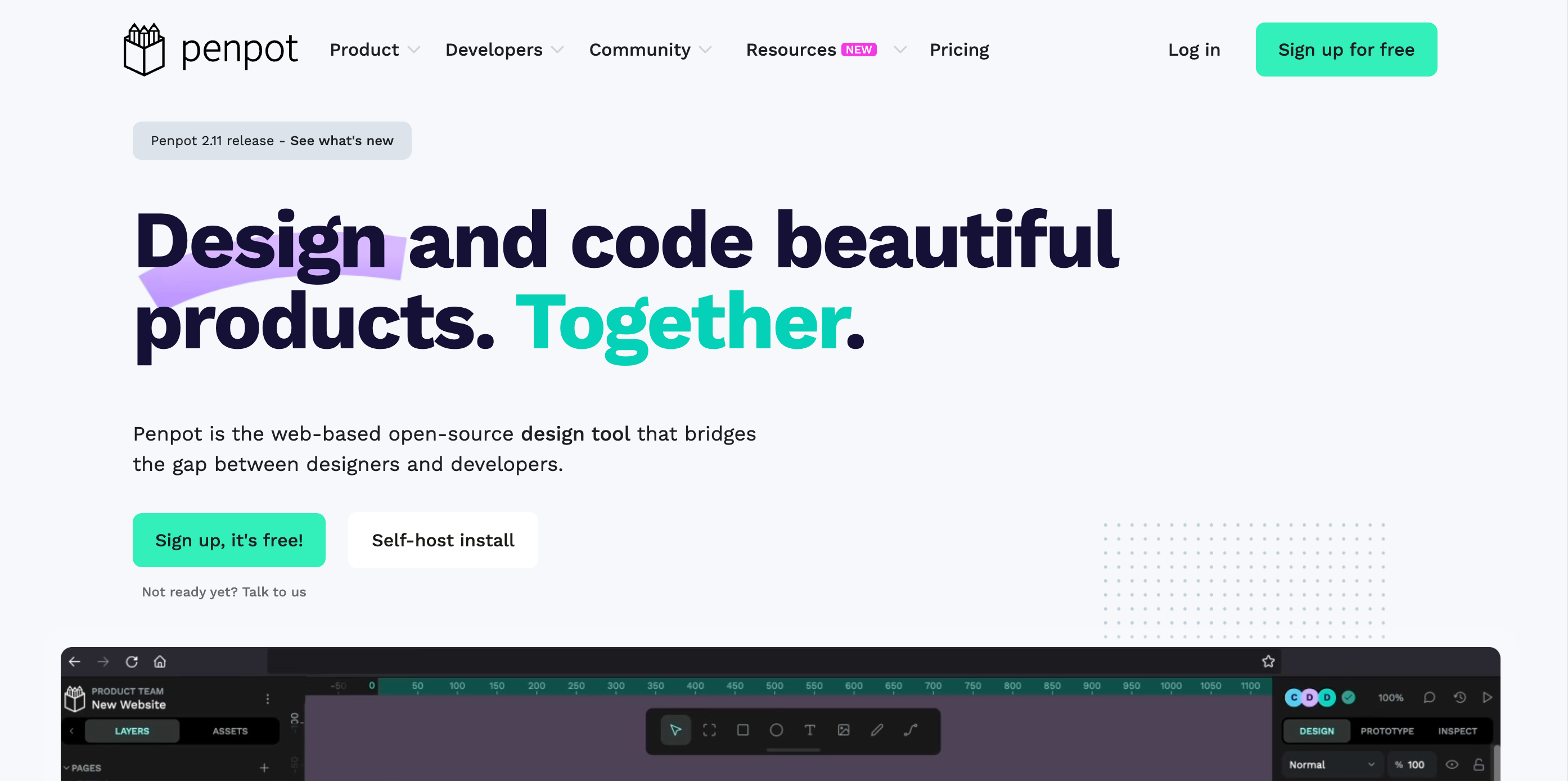Image resolution: width=1568 pixels, height=781 pixels.
Task: Toggle the layer lock icon
Action: click(x=1479, y=765)
